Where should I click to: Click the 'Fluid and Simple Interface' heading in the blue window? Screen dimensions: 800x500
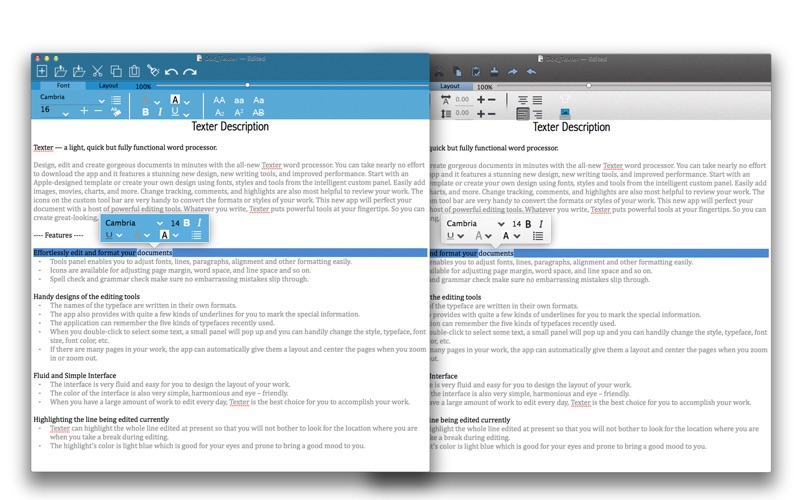pyautogui.click(x=74, y=376)
